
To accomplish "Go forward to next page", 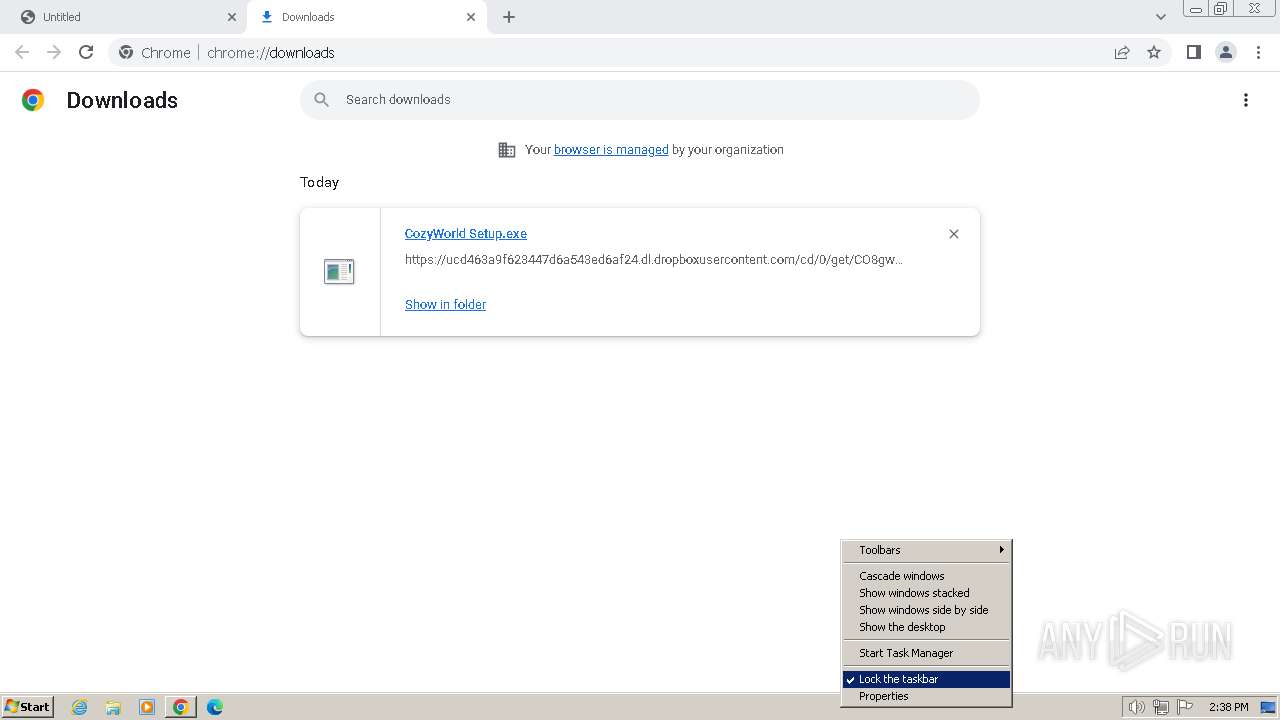I will coord(54,52).
